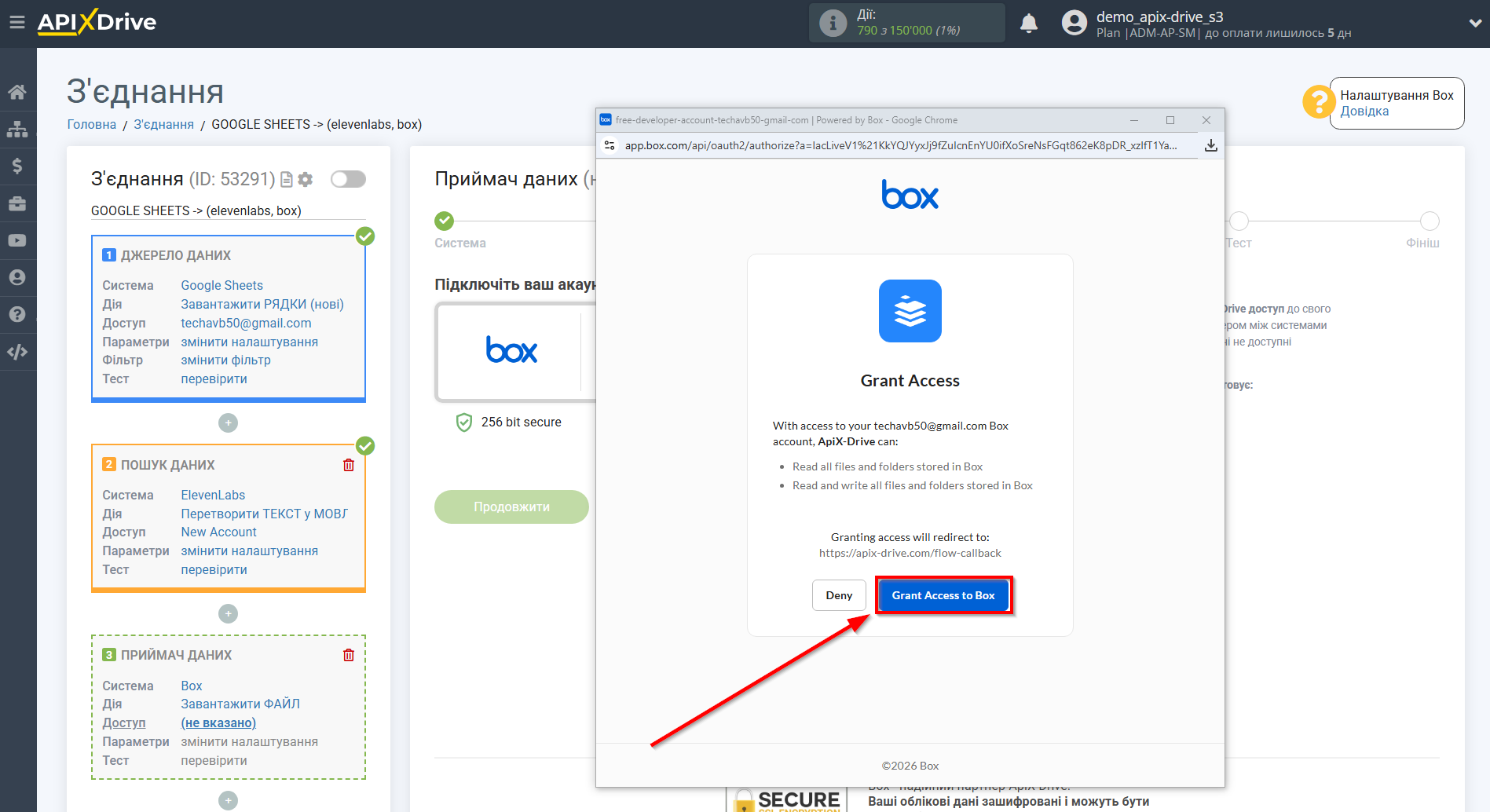Screen dimensions: 1490x812
Task: Click the download icon in the Box popup
Action: point(1211,144)
